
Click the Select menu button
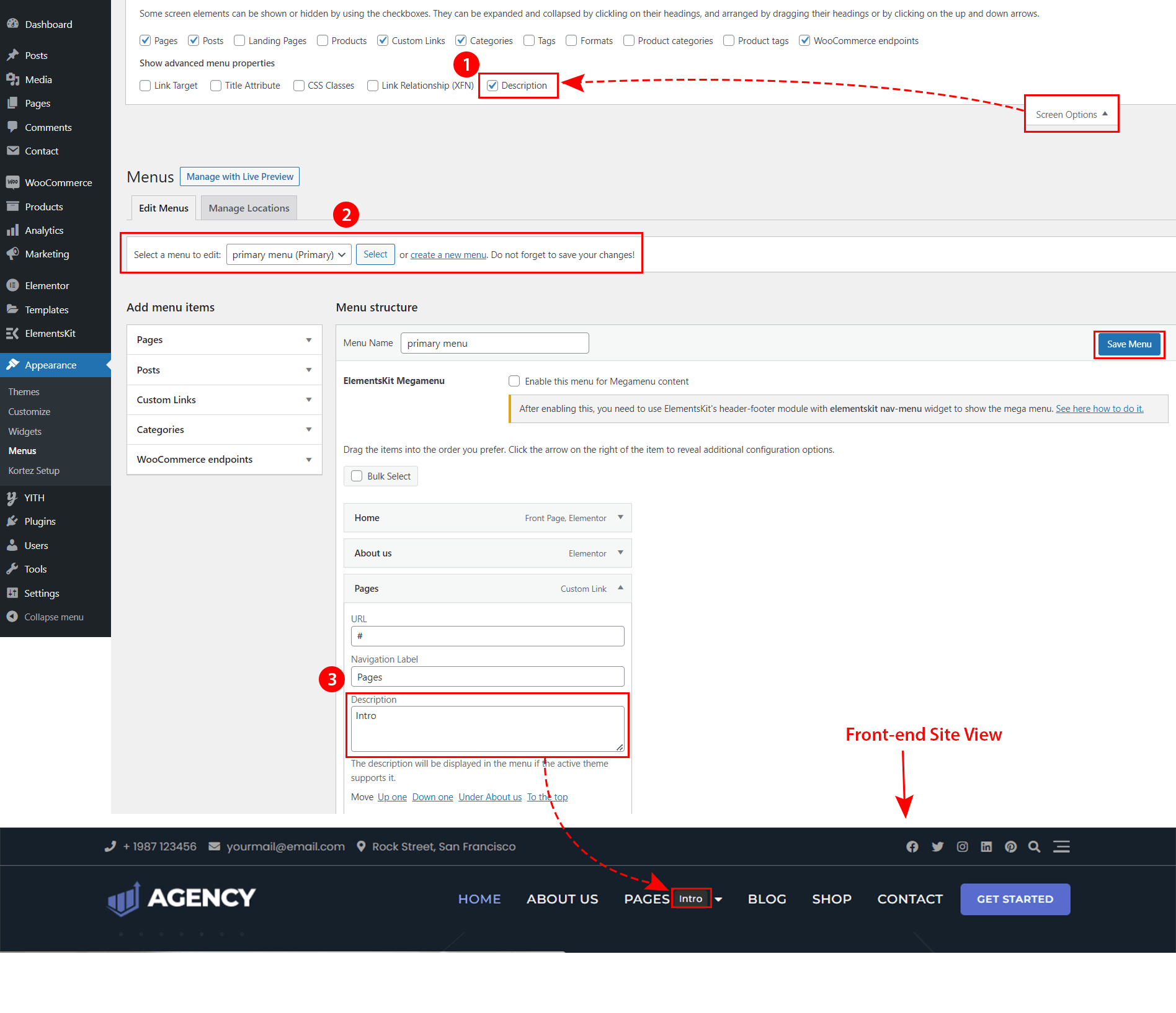(x=375, y=254)
